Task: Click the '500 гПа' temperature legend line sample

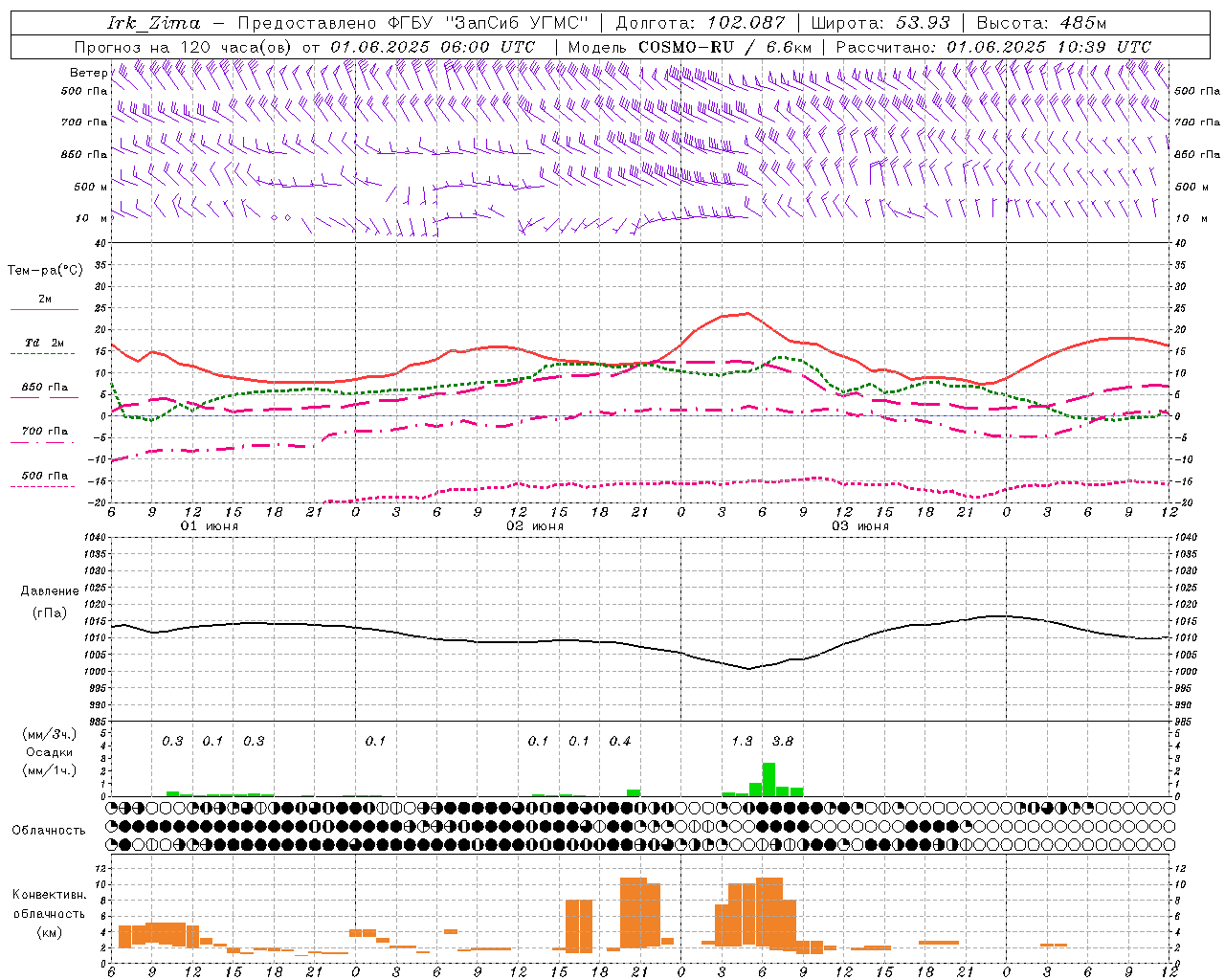Action: click(44, 487)
